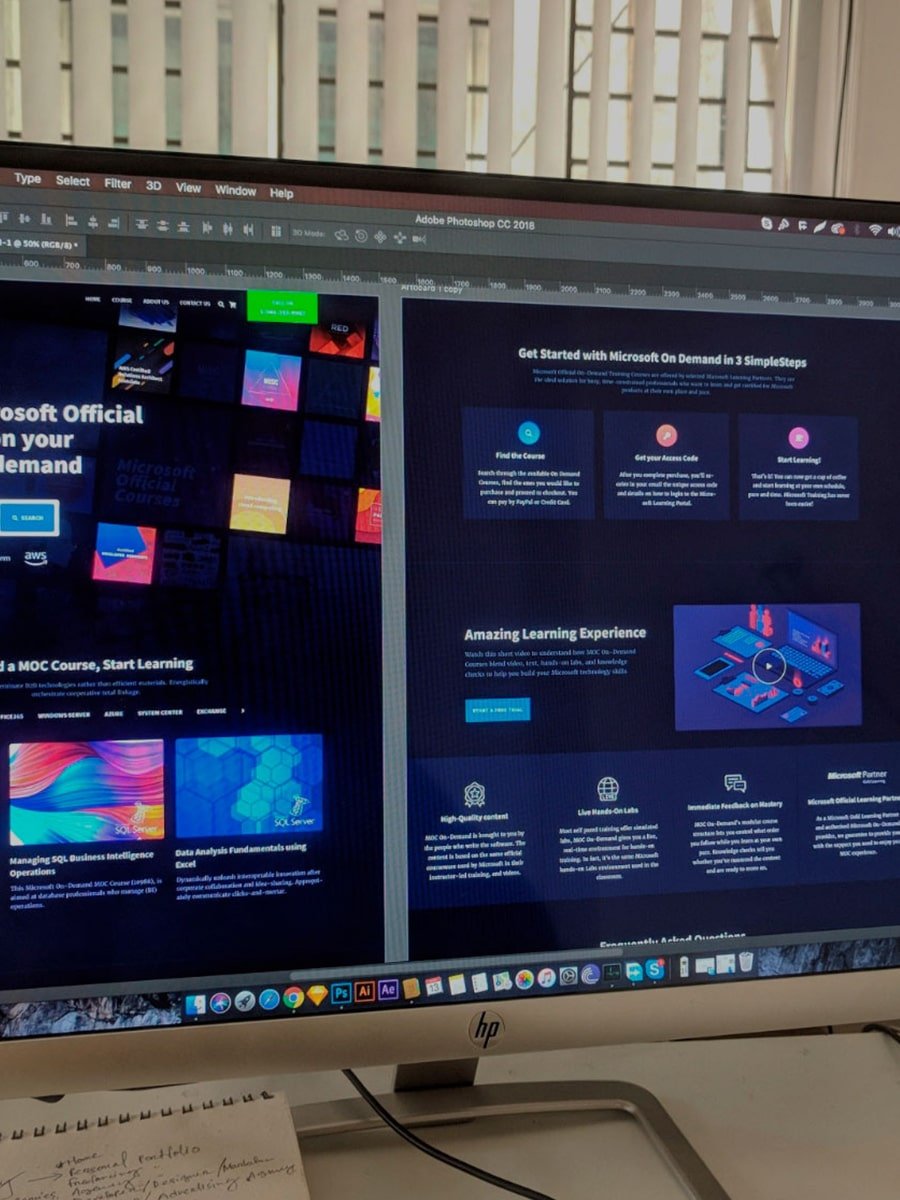Click the 3D video camera zoom icon
The image size is (900, 1200).
pos(419,238)
